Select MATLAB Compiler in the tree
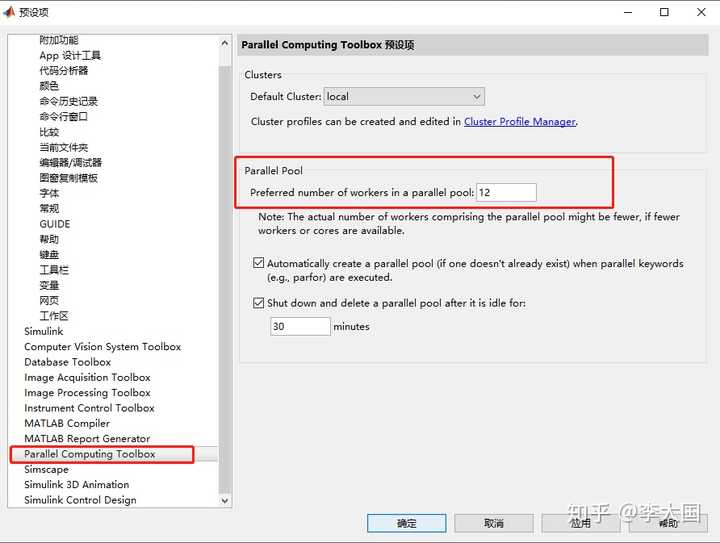The height and width of the screenshot is (543, 720). tap(67, 423)
